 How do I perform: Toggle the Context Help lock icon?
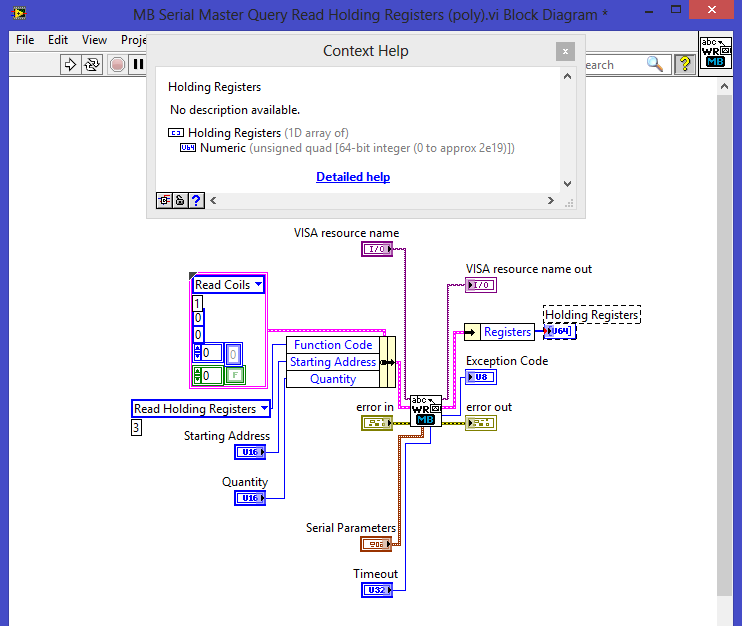[x=180, y=200]
